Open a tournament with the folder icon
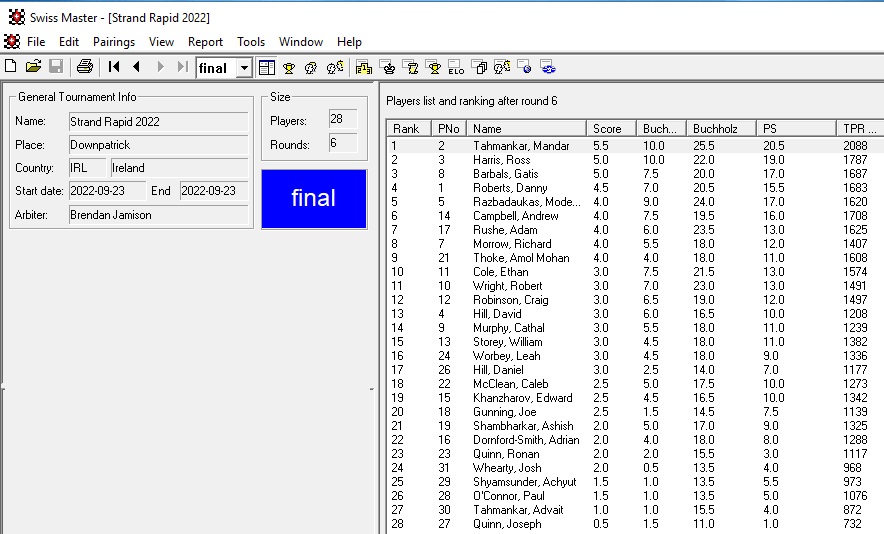Screen dimensions: 884x534 (33, 67)
